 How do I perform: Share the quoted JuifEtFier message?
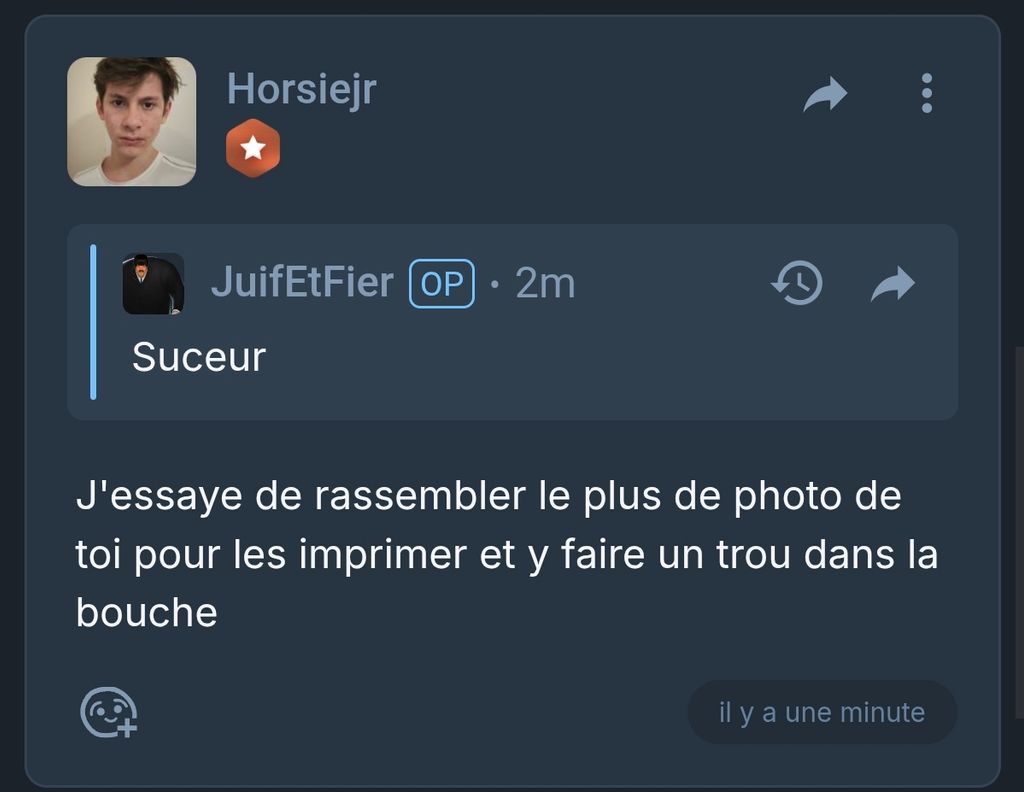tap(893, 283)
